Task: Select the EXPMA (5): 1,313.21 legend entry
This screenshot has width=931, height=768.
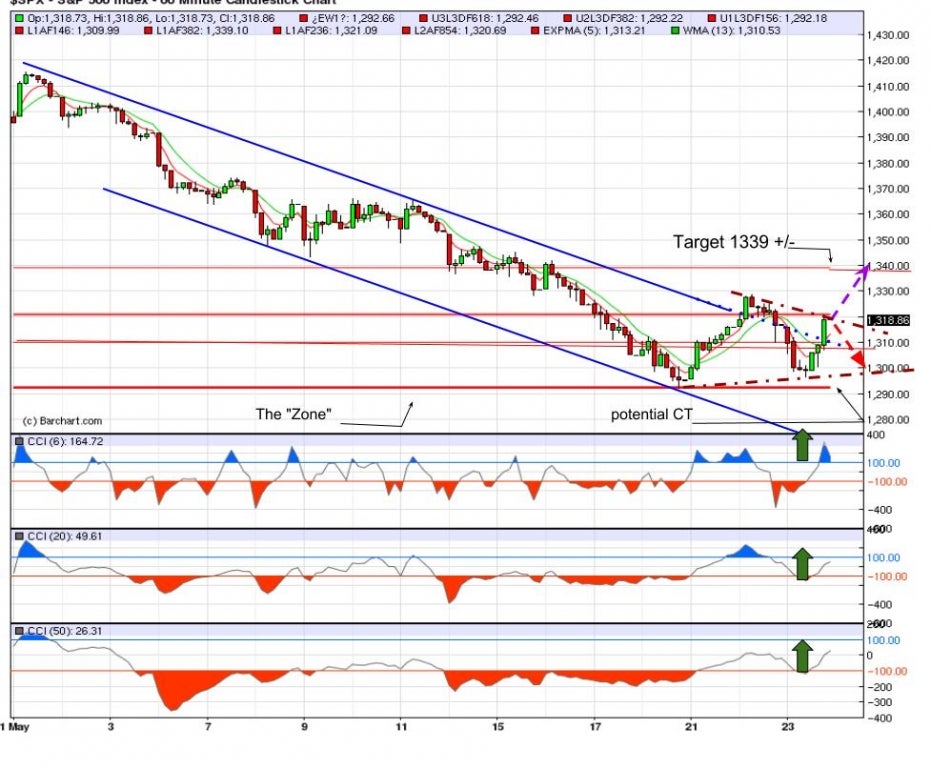Action: [588, 30]
